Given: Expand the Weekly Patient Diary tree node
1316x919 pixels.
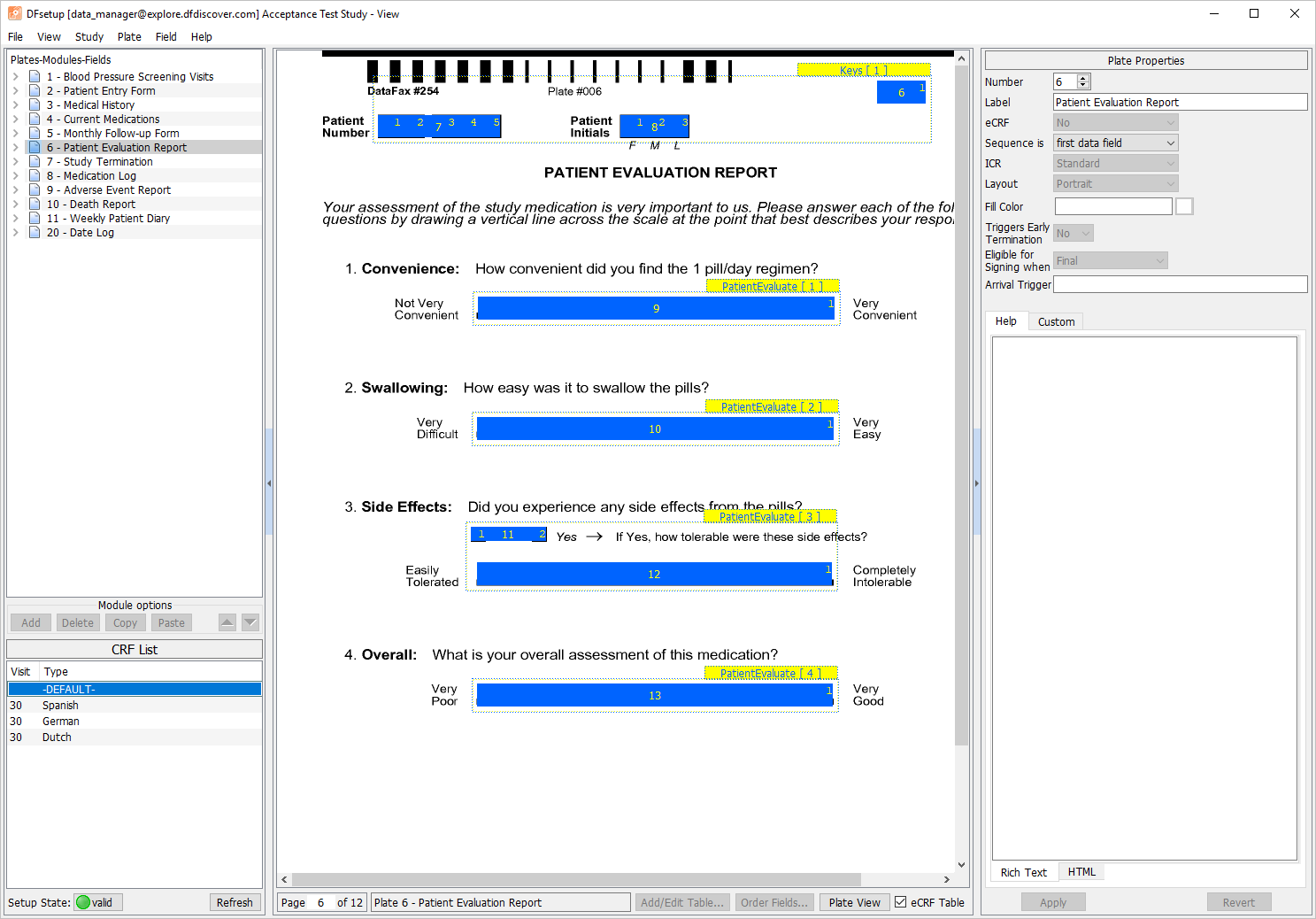Looking at the screenshot, I should [15, 218].
